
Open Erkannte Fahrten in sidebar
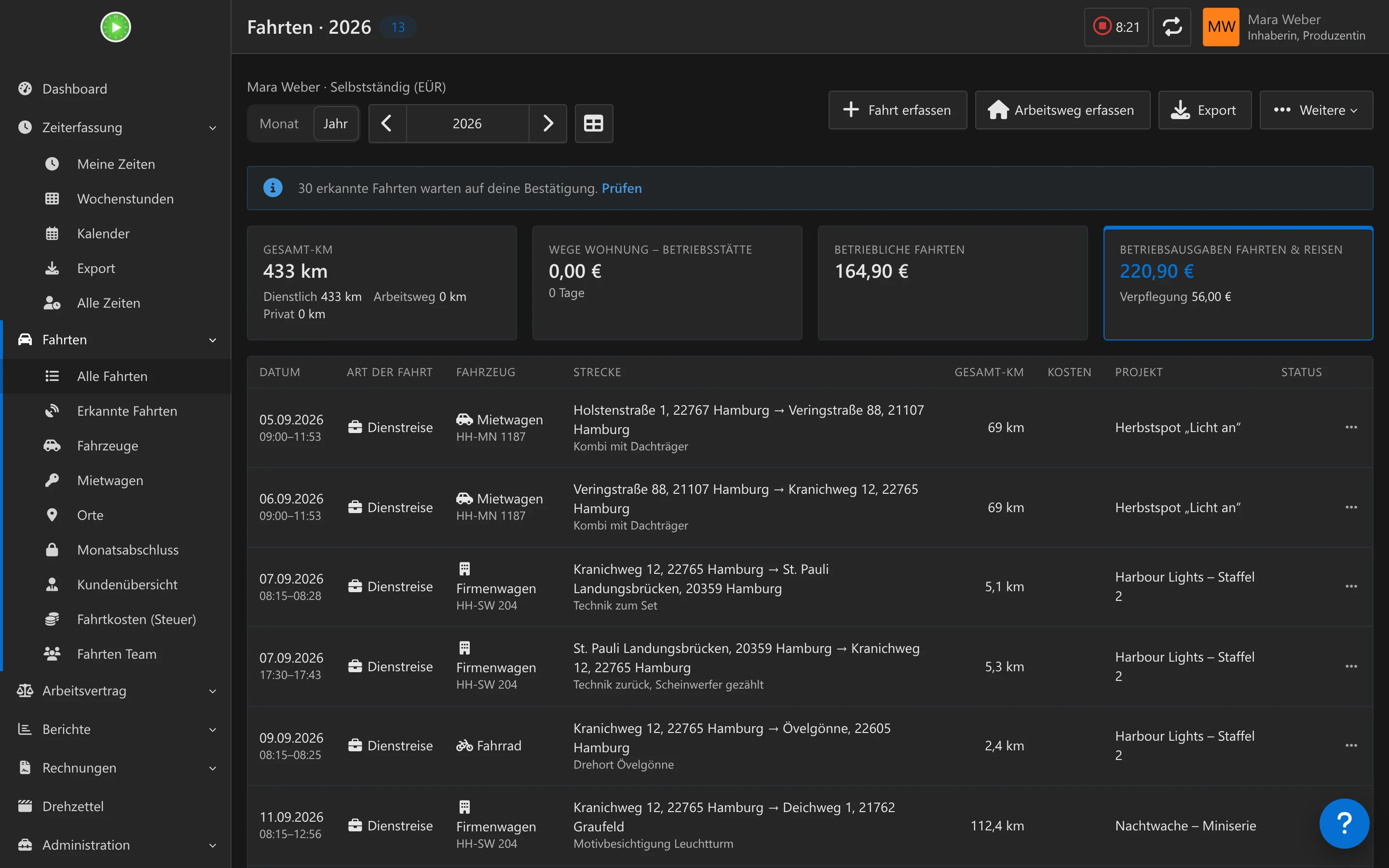117,411
